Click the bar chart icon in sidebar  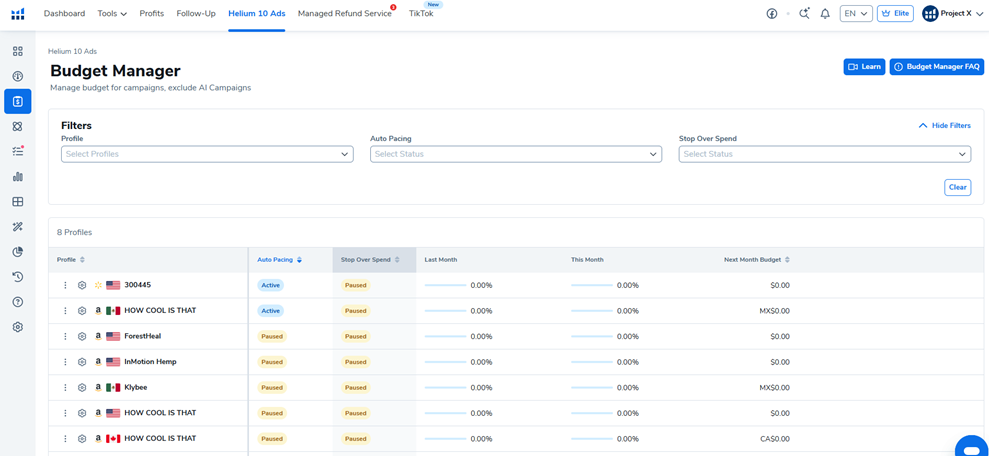(x=17, y=177)
